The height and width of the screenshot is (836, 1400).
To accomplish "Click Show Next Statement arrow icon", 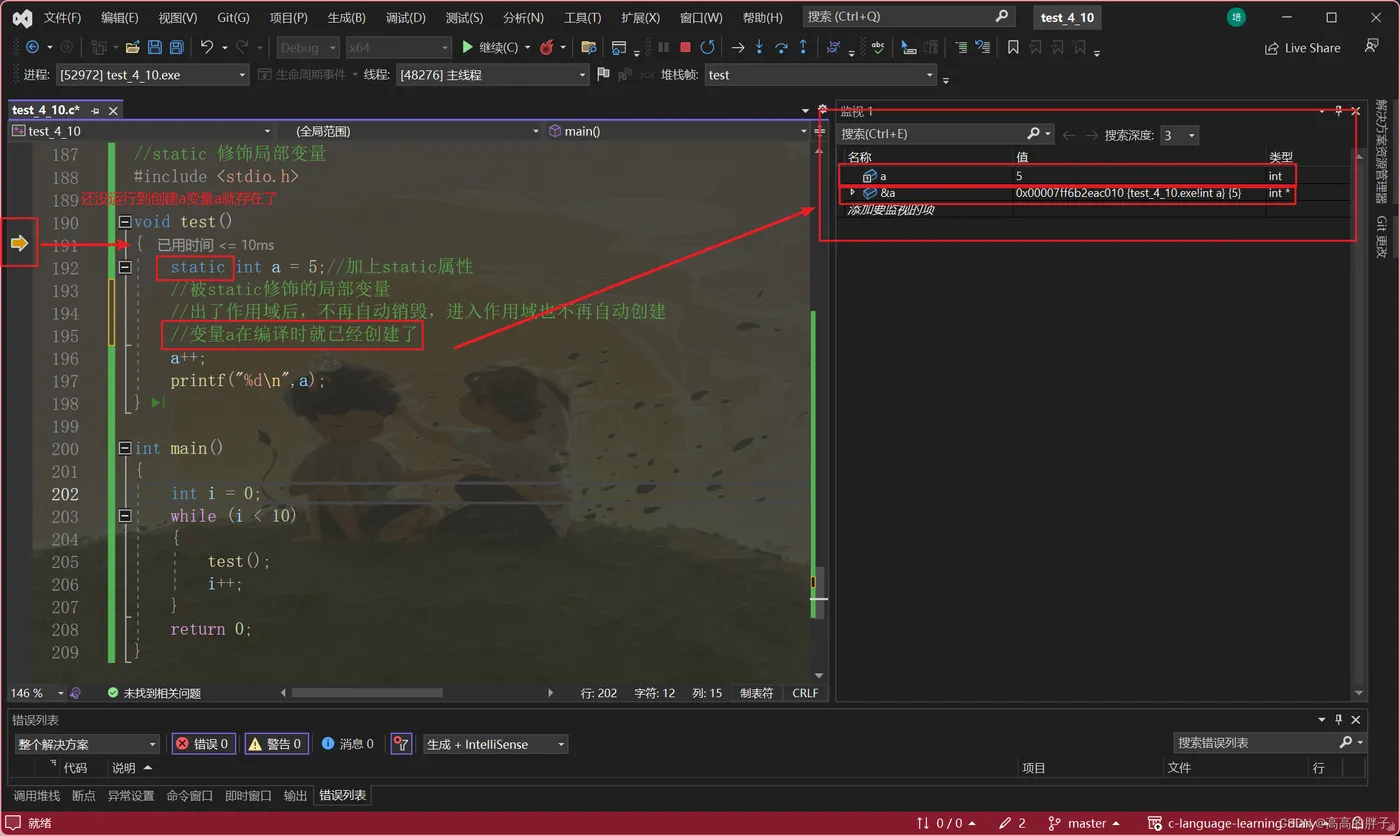I will [738, 47].
